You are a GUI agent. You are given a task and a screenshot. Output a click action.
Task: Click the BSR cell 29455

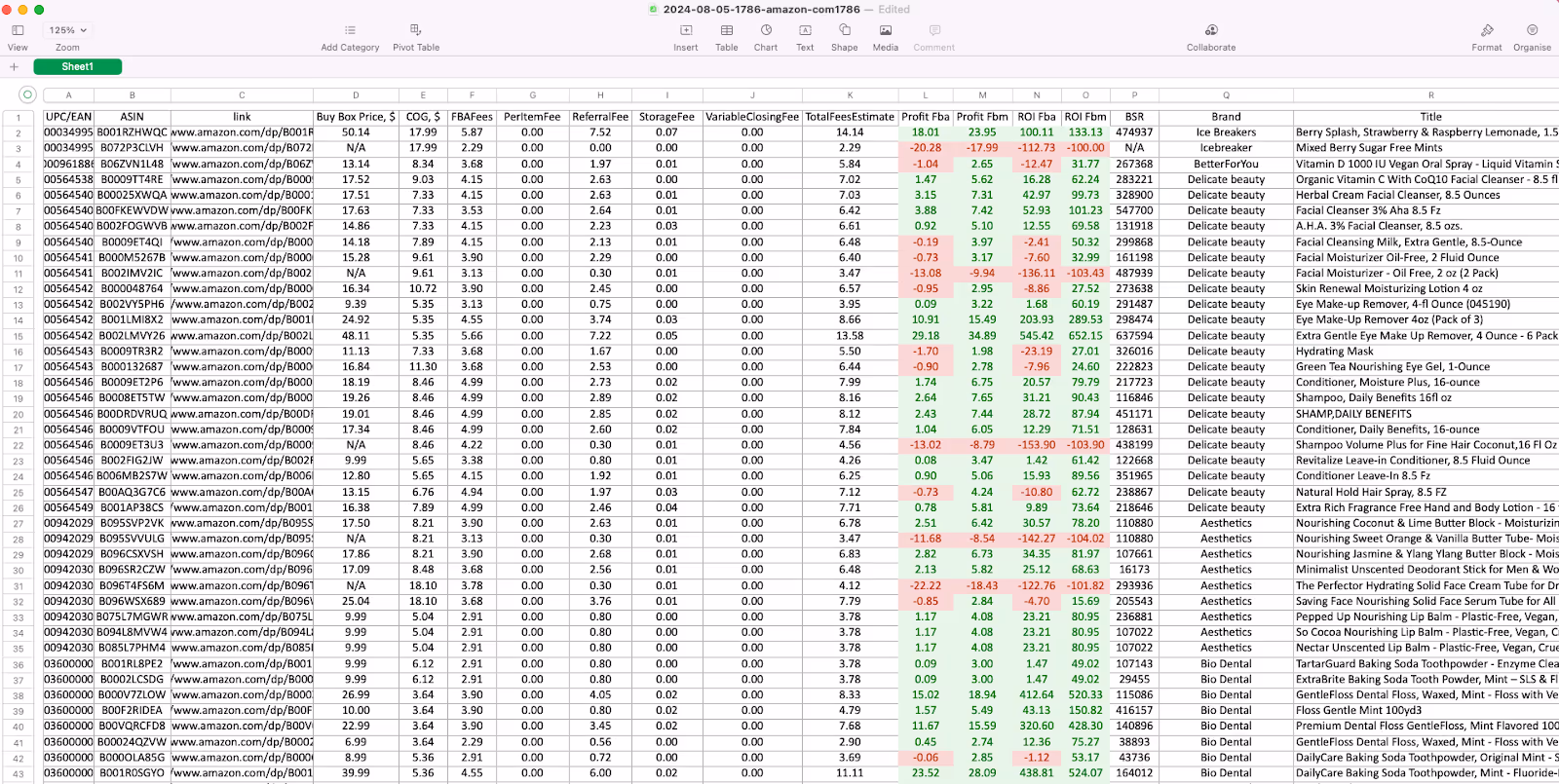tap(1134, 679)
